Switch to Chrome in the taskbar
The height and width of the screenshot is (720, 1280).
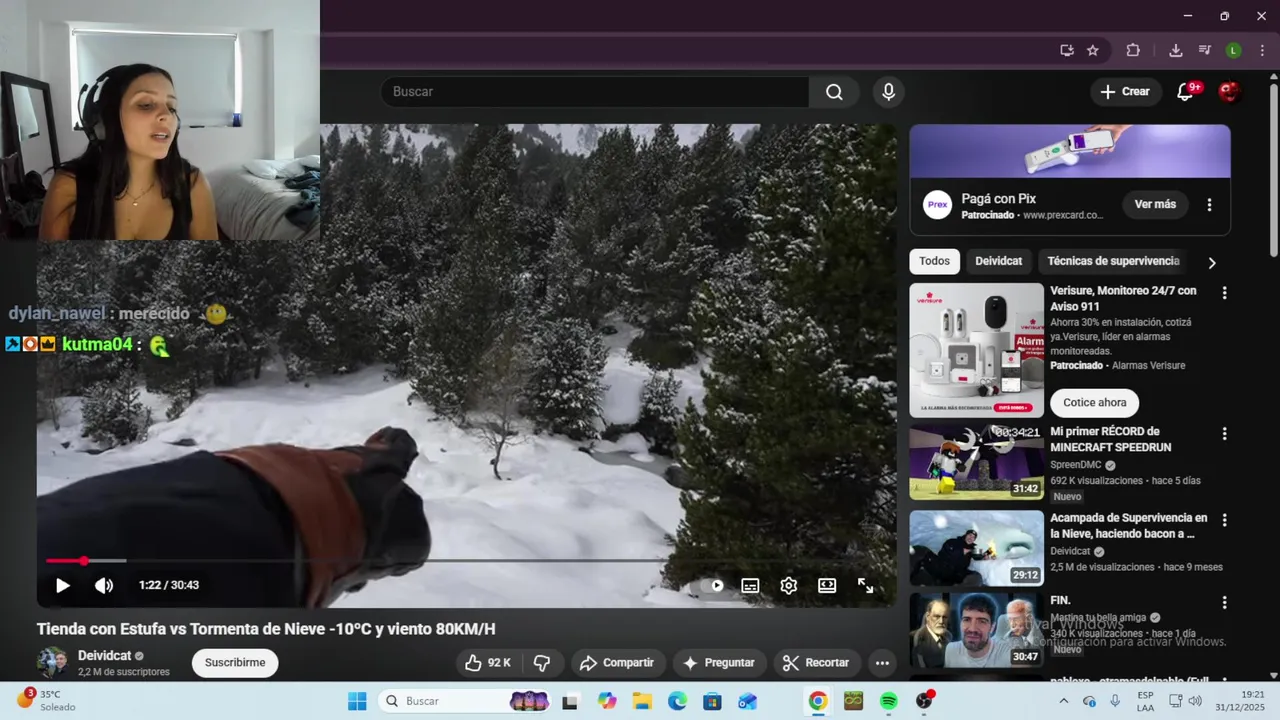(x=818, y=701)
